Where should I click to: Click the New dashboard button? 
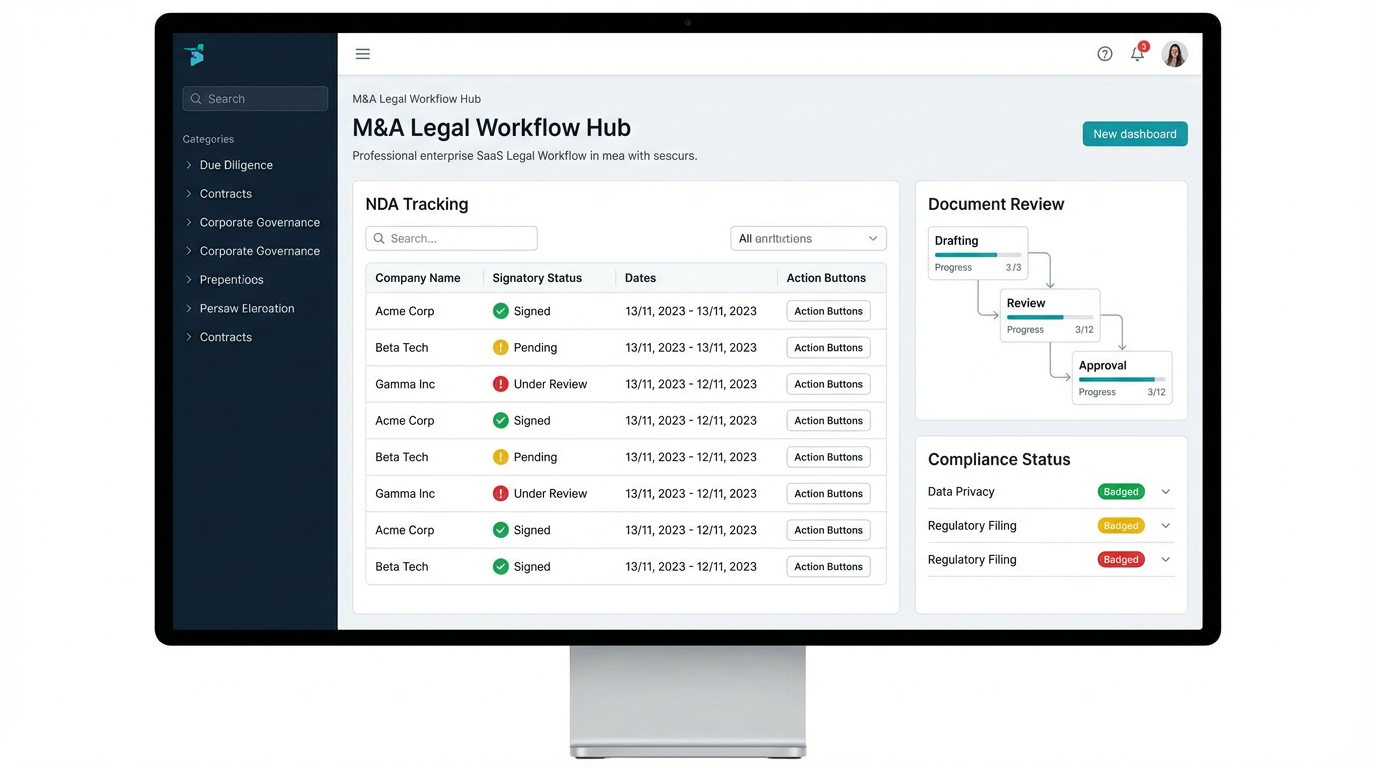click(x=1134, y=133)
